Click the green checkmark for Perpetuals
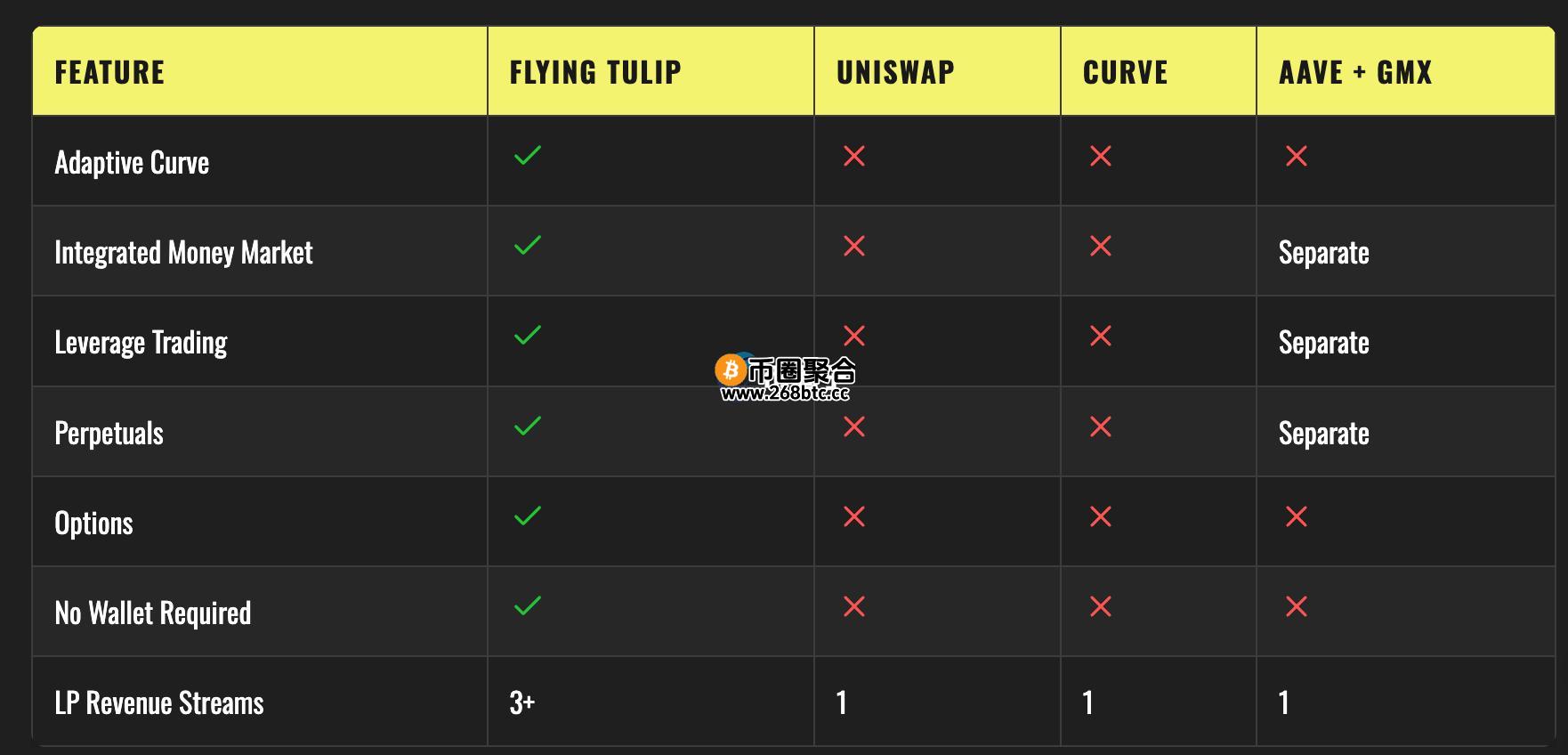 click(x=528, y=426)
